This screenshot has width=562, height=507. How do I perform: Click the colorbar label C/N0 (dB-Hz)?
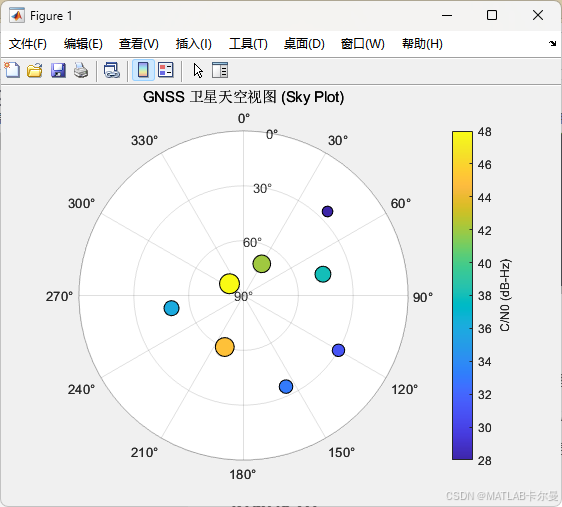505,295
